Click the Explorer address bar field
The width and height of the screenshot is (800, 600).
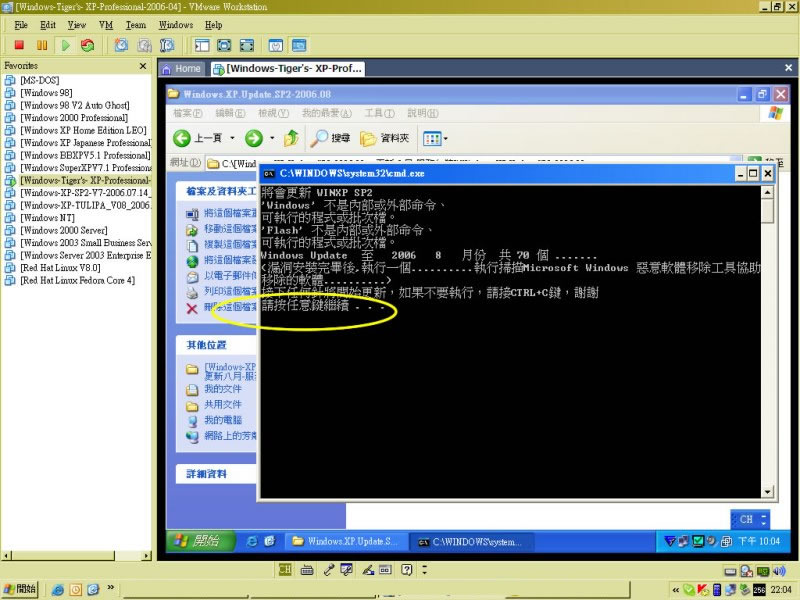tap(473, 163)
